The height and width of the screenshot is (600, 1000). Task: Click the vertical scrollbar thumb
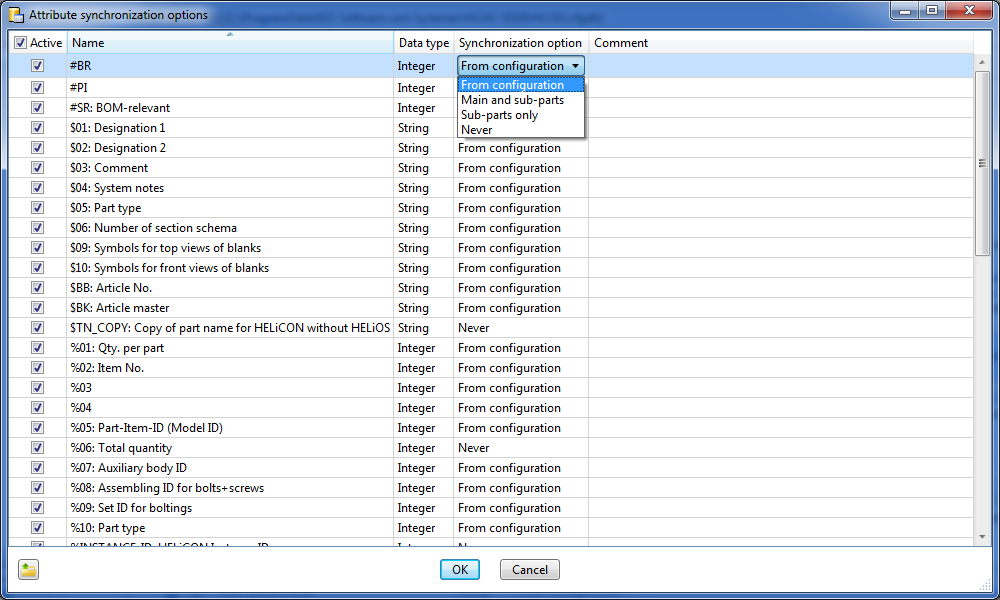pyautogui.click(x=982, y=163)
